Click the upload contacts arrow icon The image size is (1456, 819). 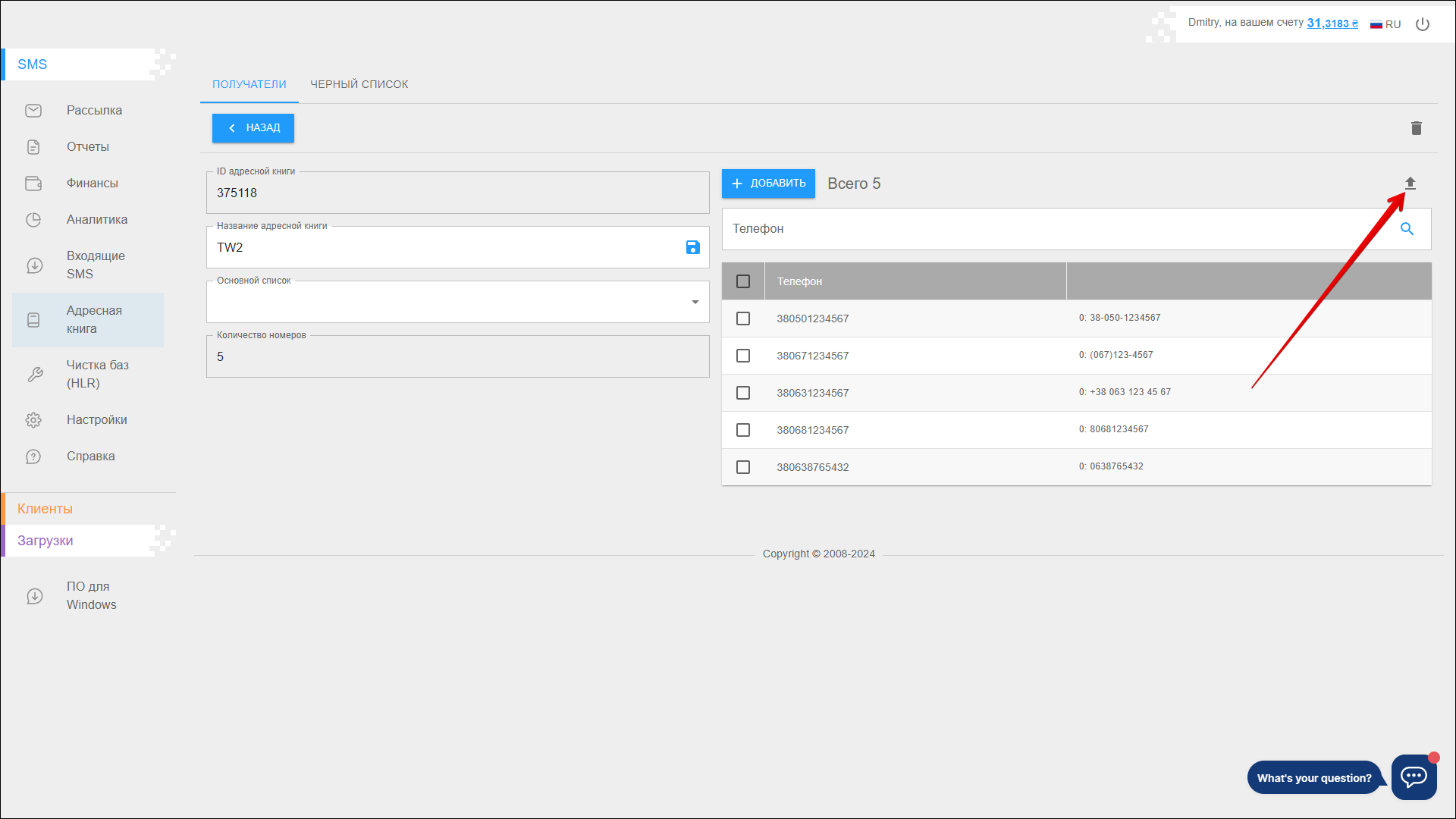click(x=1410, y=183)
